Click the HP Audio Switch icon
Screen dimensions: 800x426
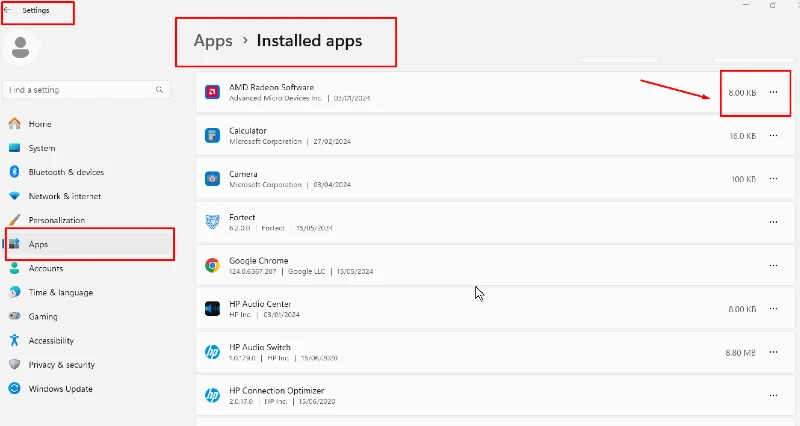point(212,352)
